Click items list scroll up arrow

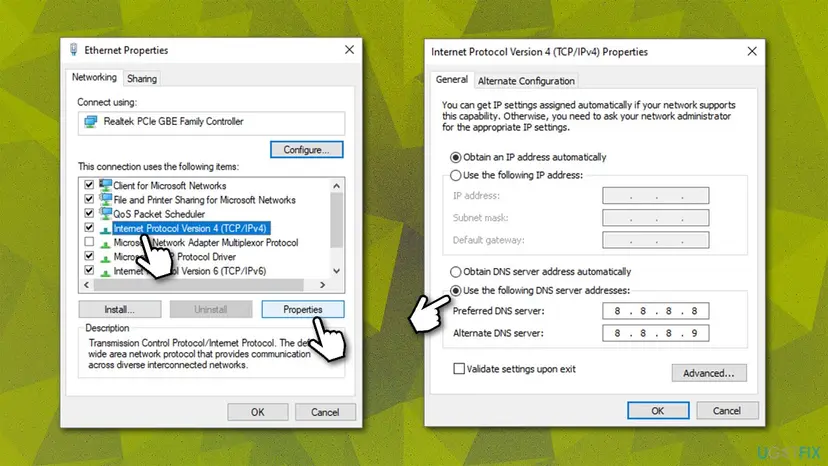coord(337,185)
